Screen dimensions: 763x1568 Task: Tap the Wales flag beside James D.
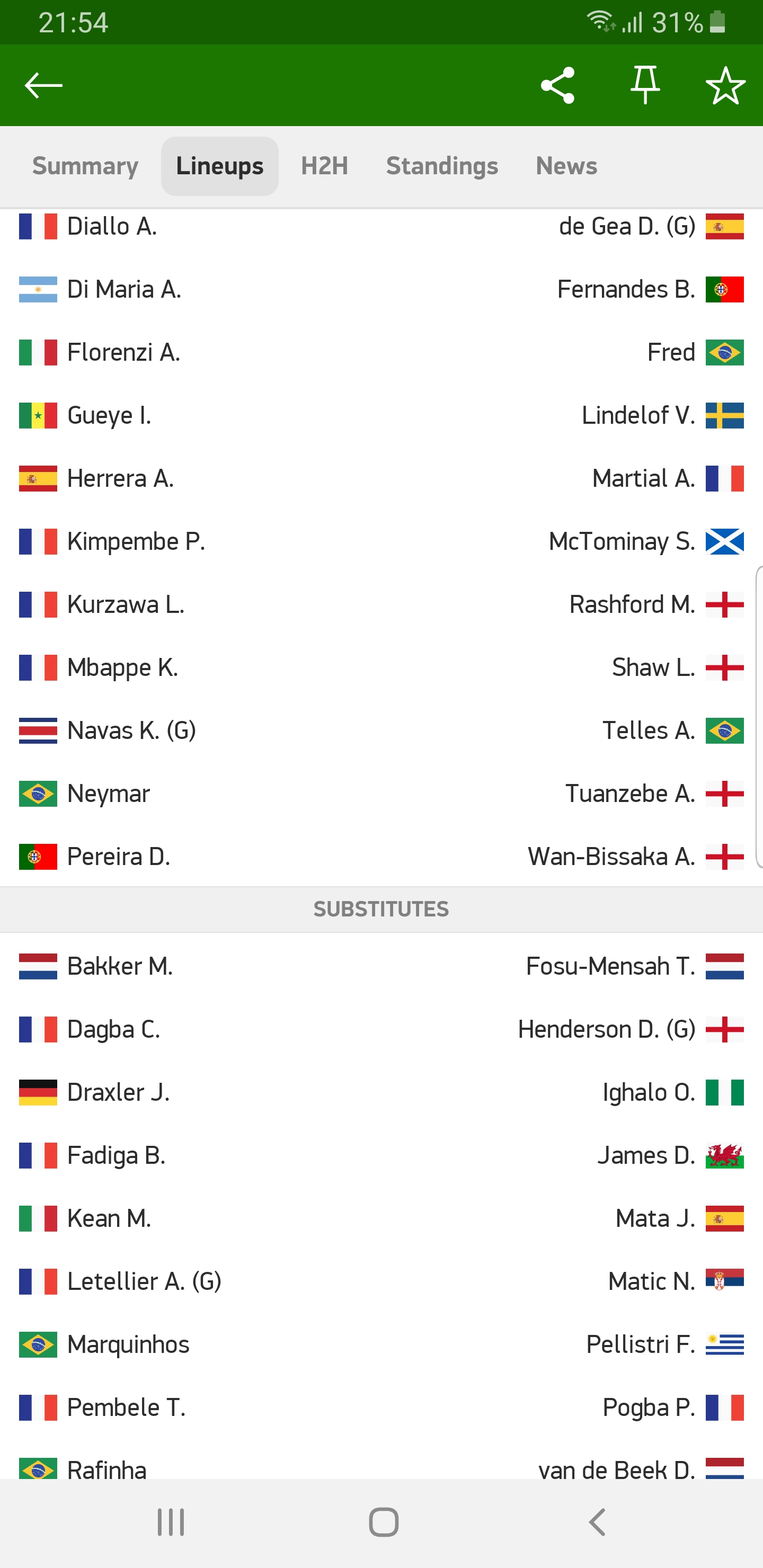coord(724,1155)
